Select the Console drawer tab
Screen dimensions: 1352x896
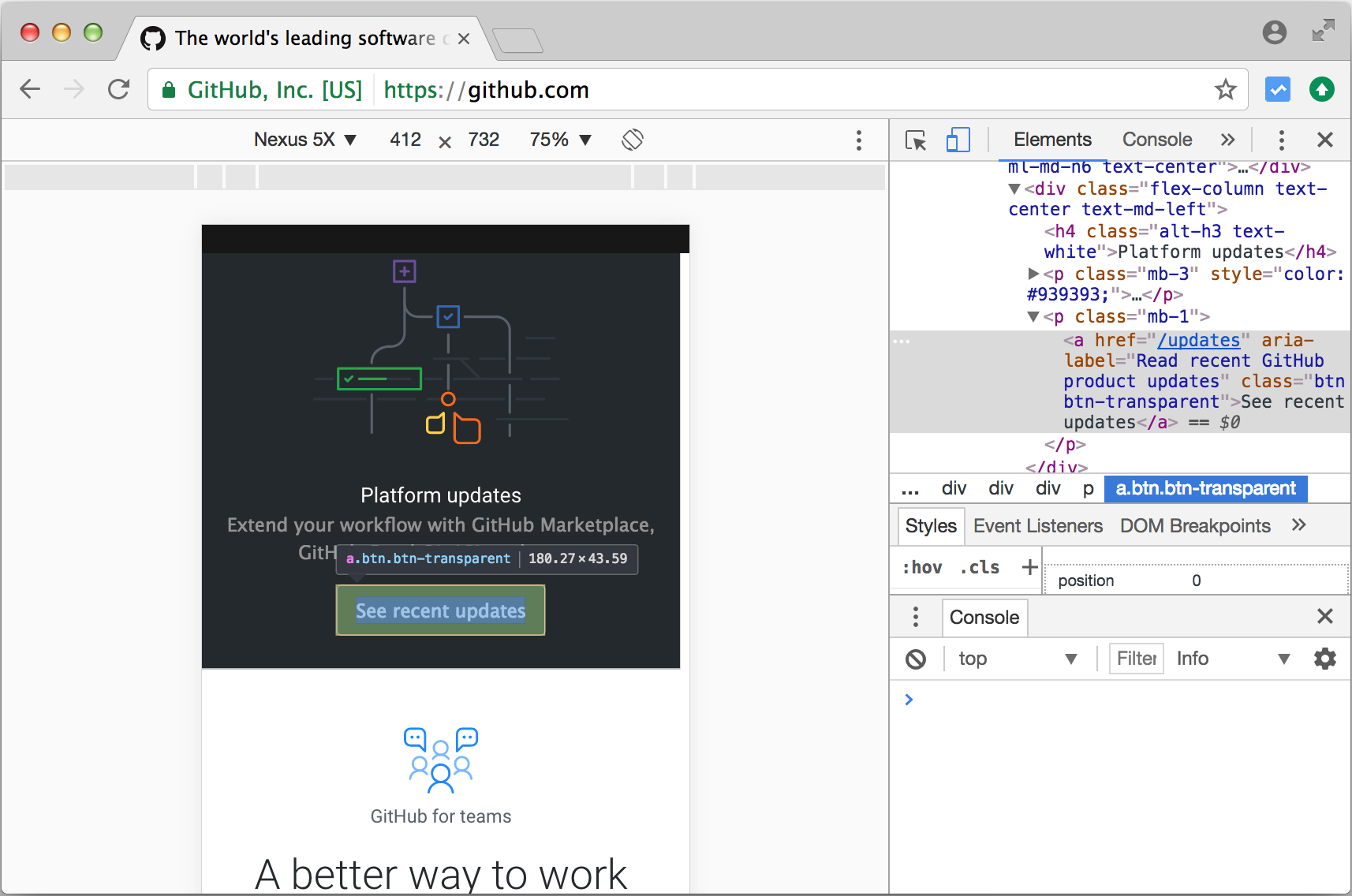(x=984, y=618)
